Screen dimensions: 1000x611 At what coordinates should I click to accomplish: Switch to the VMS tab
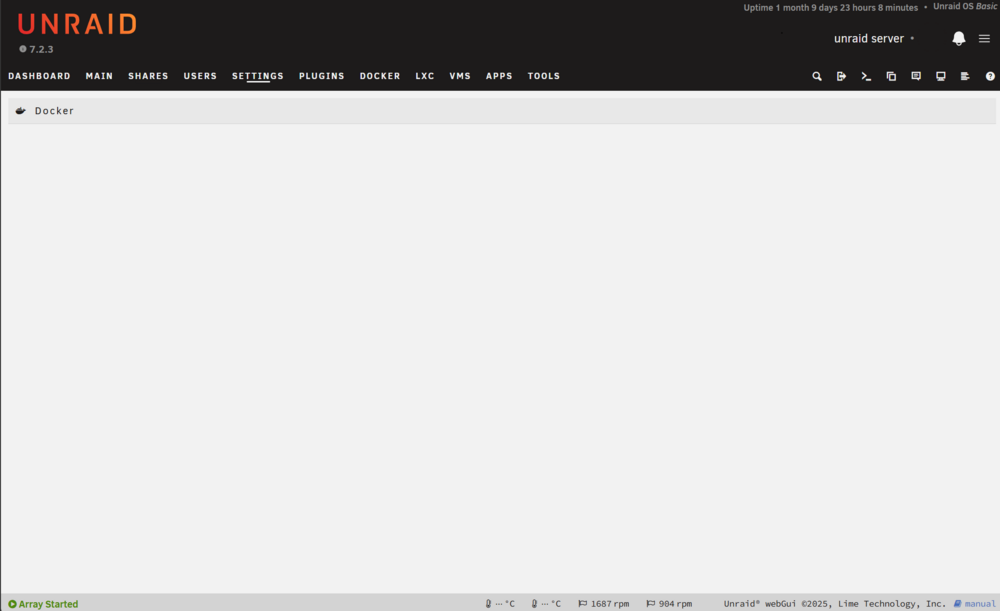coord(460,76)
